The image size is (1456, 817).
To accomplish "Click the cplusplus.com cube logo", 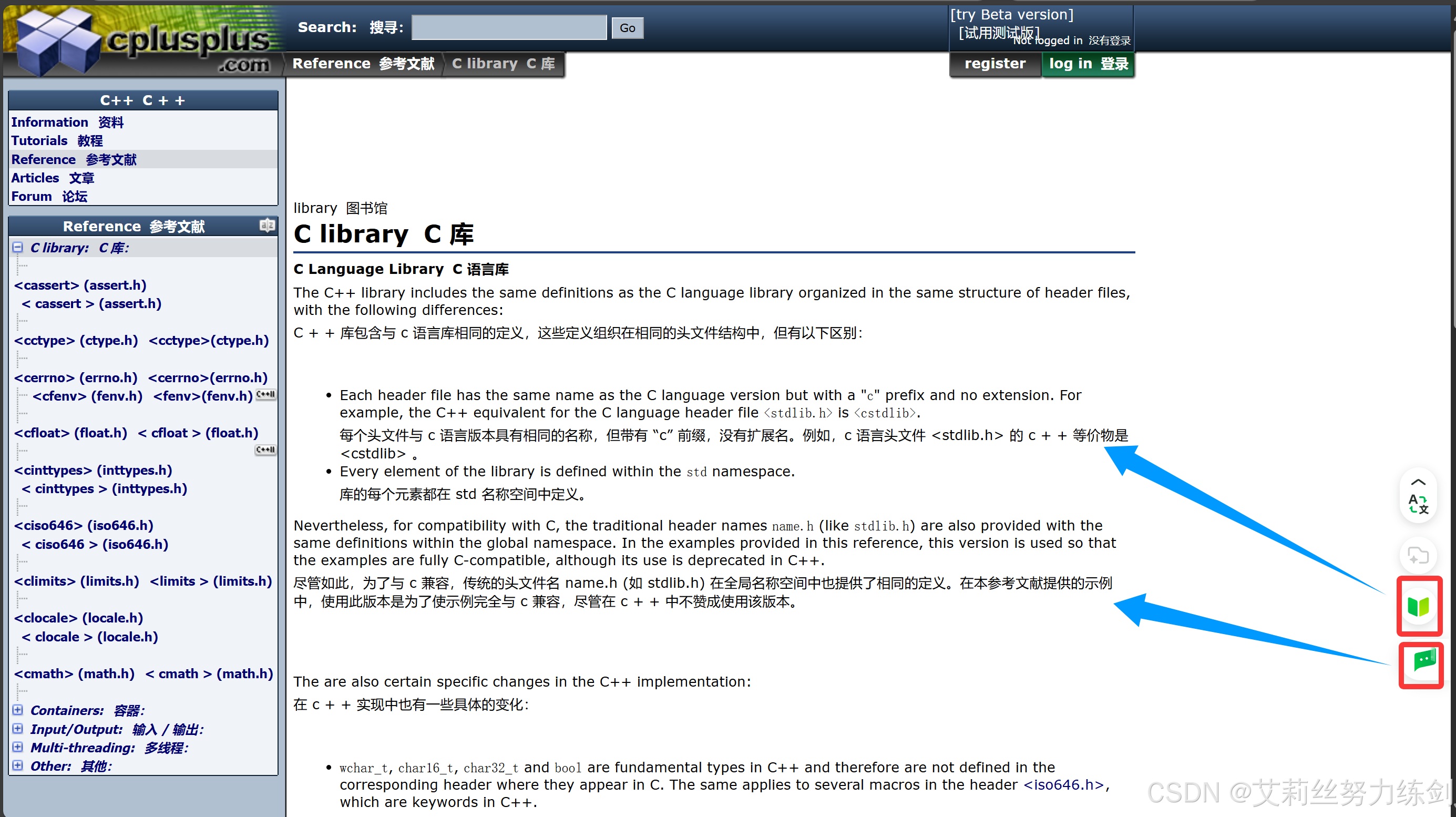I will click(x=57, y=43).
